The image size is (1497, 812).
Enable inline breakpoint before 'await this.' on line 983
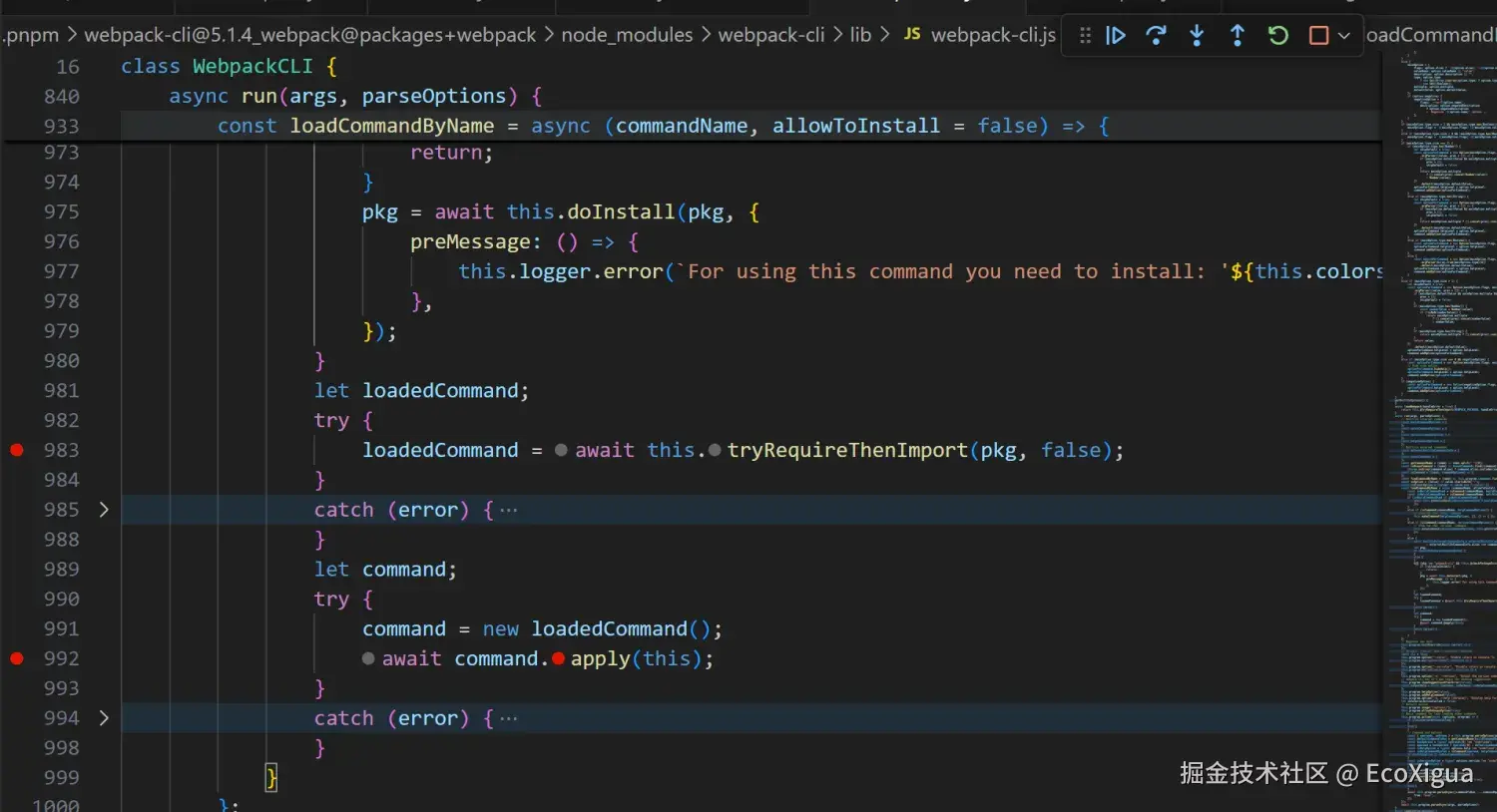(x=561, y=450)
